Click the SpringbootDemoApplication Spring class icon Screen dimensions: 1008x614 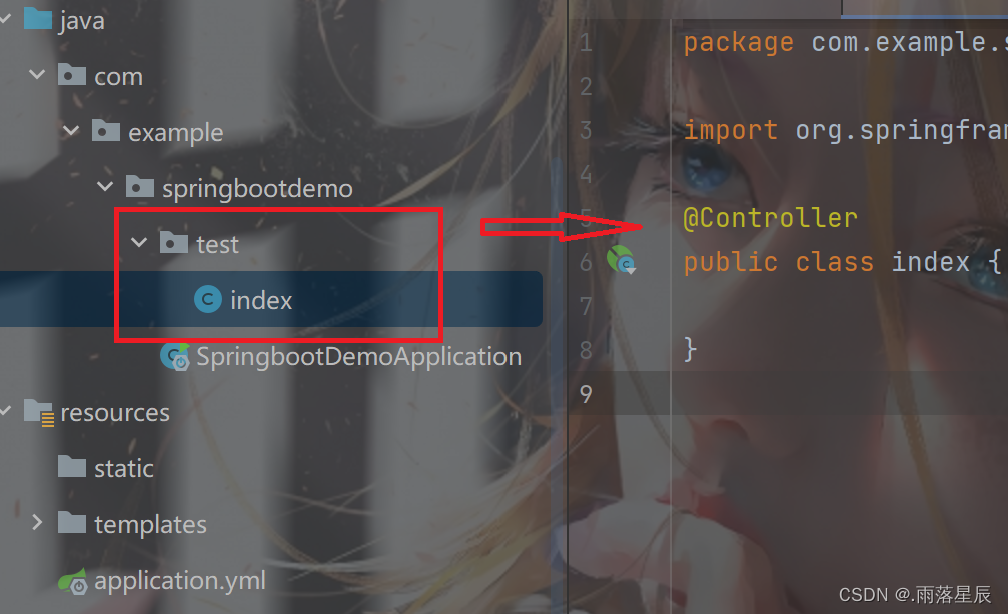click(175, 356)
